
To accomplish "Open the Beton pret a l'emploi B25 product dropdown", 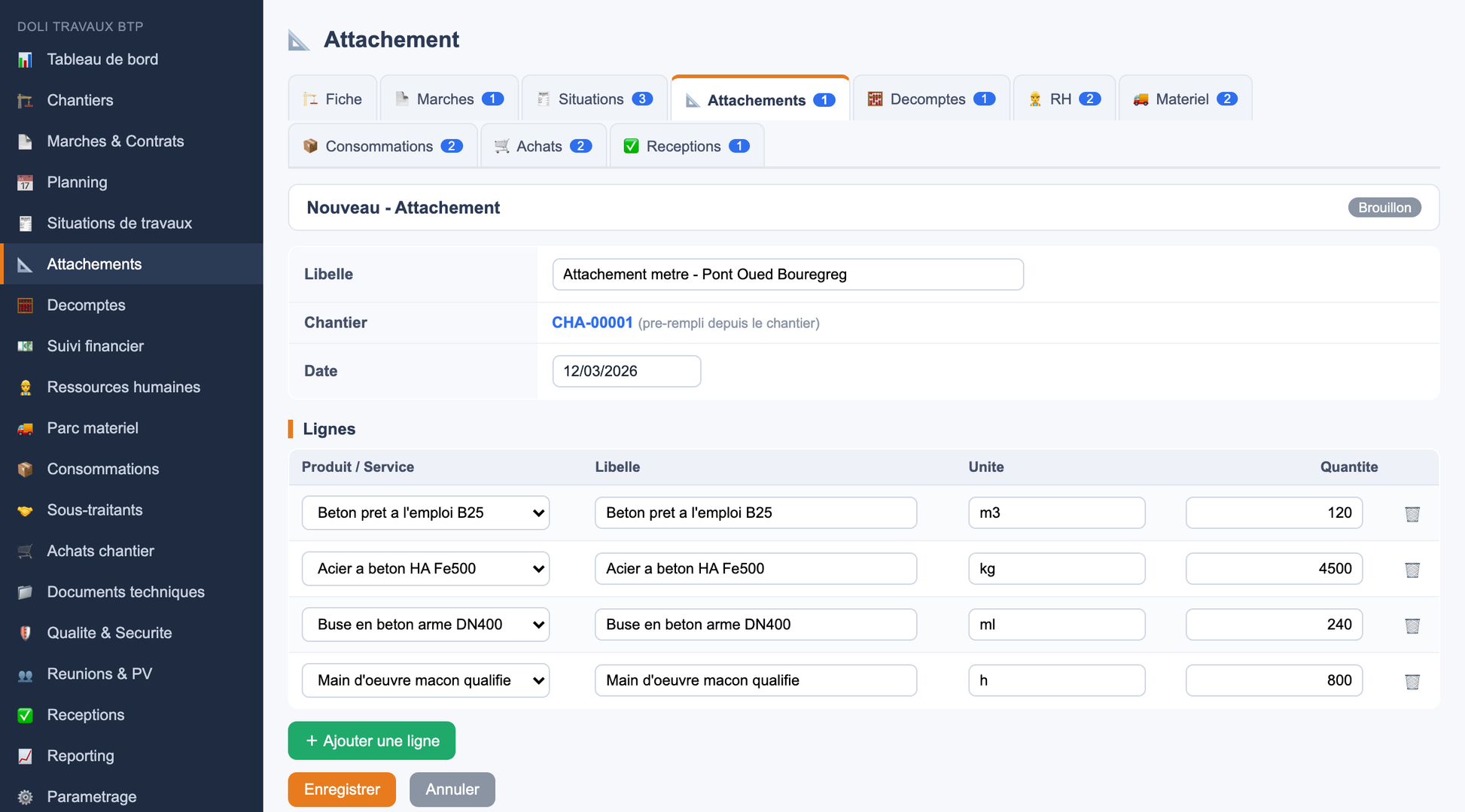I will [x=425, y=512].
